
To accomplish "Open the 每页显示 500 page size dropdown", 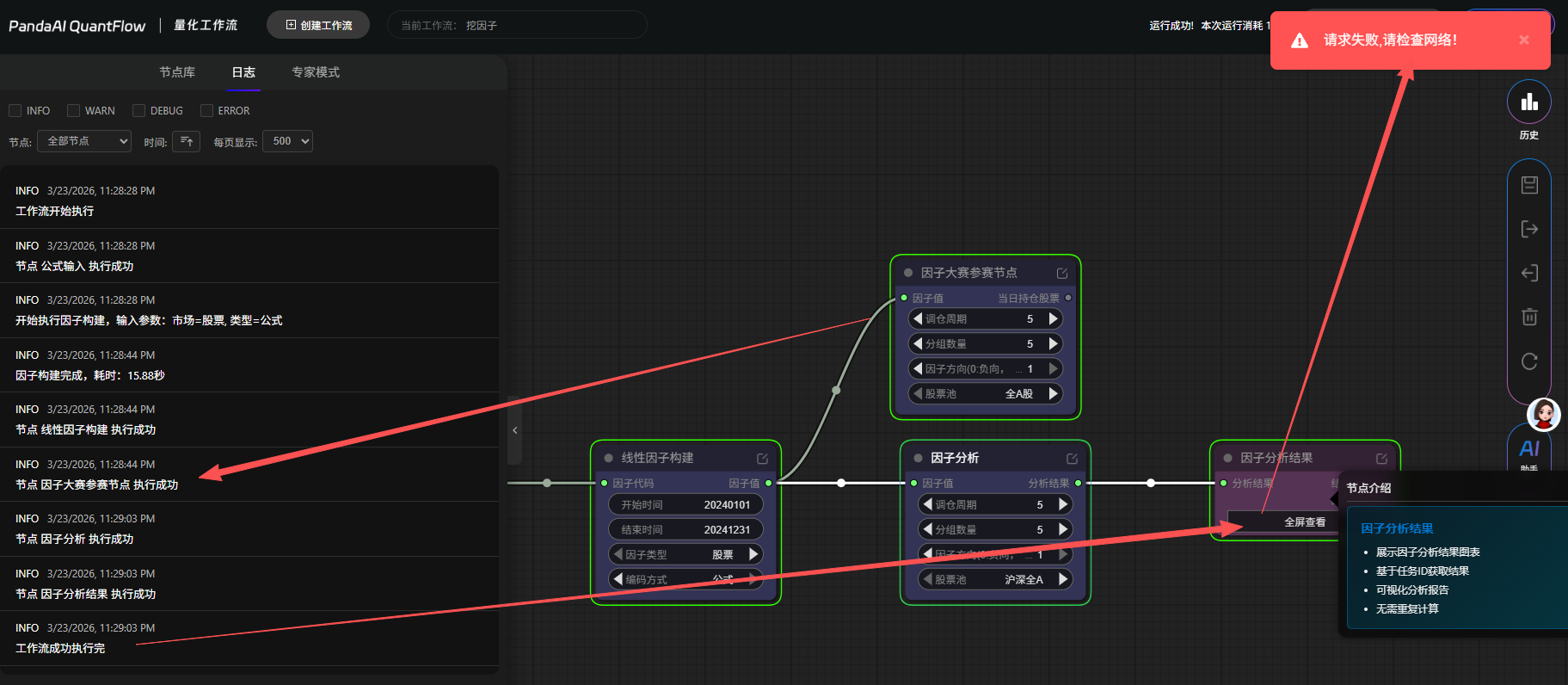I will [287, 141].
